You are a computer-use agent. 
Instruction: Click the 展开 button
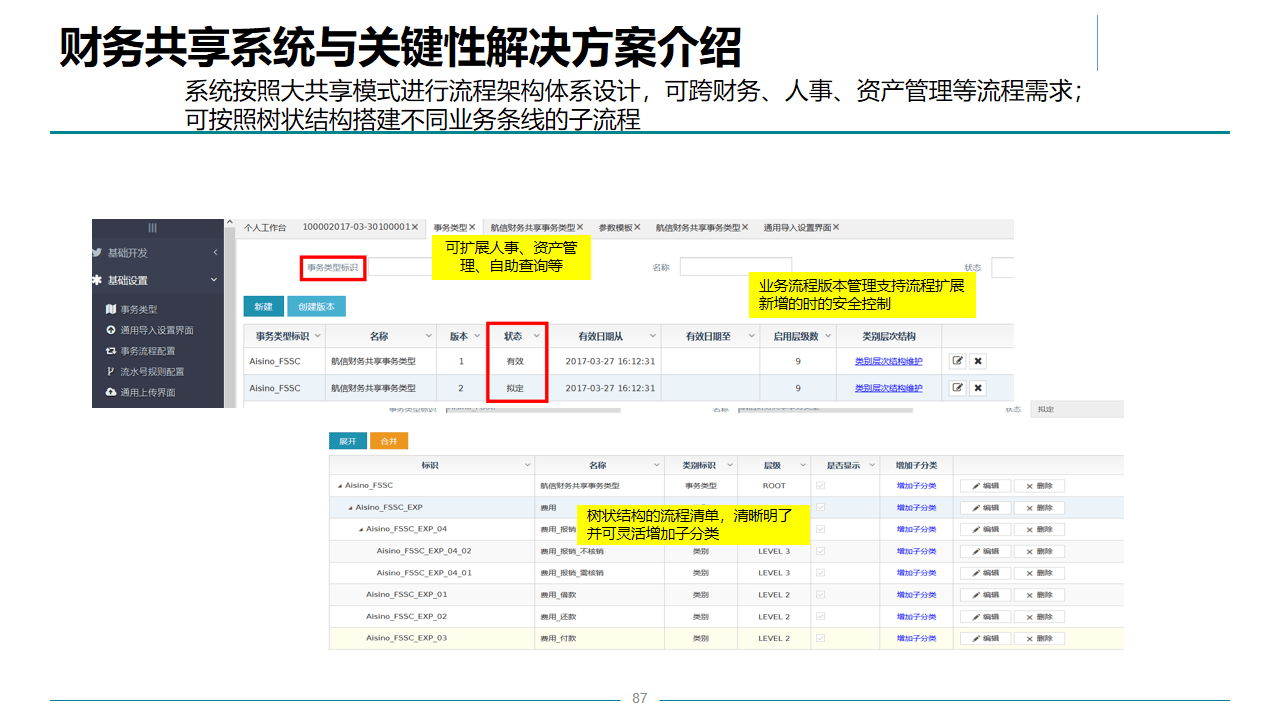coord(347,441)
